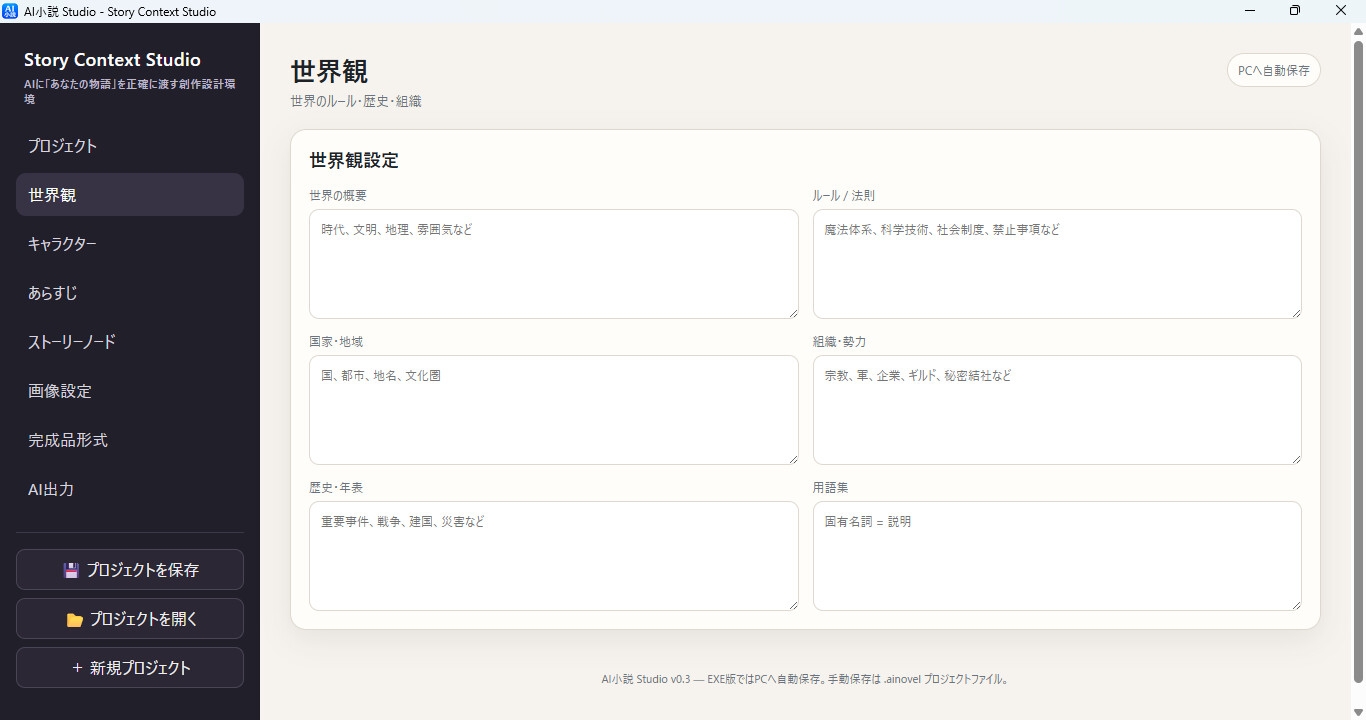Click the AI小説 Studio app icon in title bar
The image size is (1366, 720).
(11, 11)
